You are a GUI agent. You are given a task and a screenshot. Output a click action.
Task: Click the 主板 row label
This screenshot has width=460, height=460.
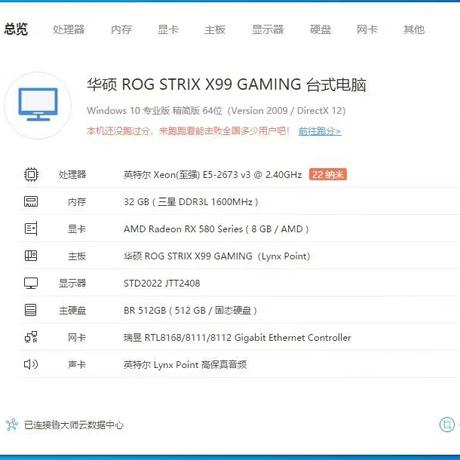(x=77, y=256)
